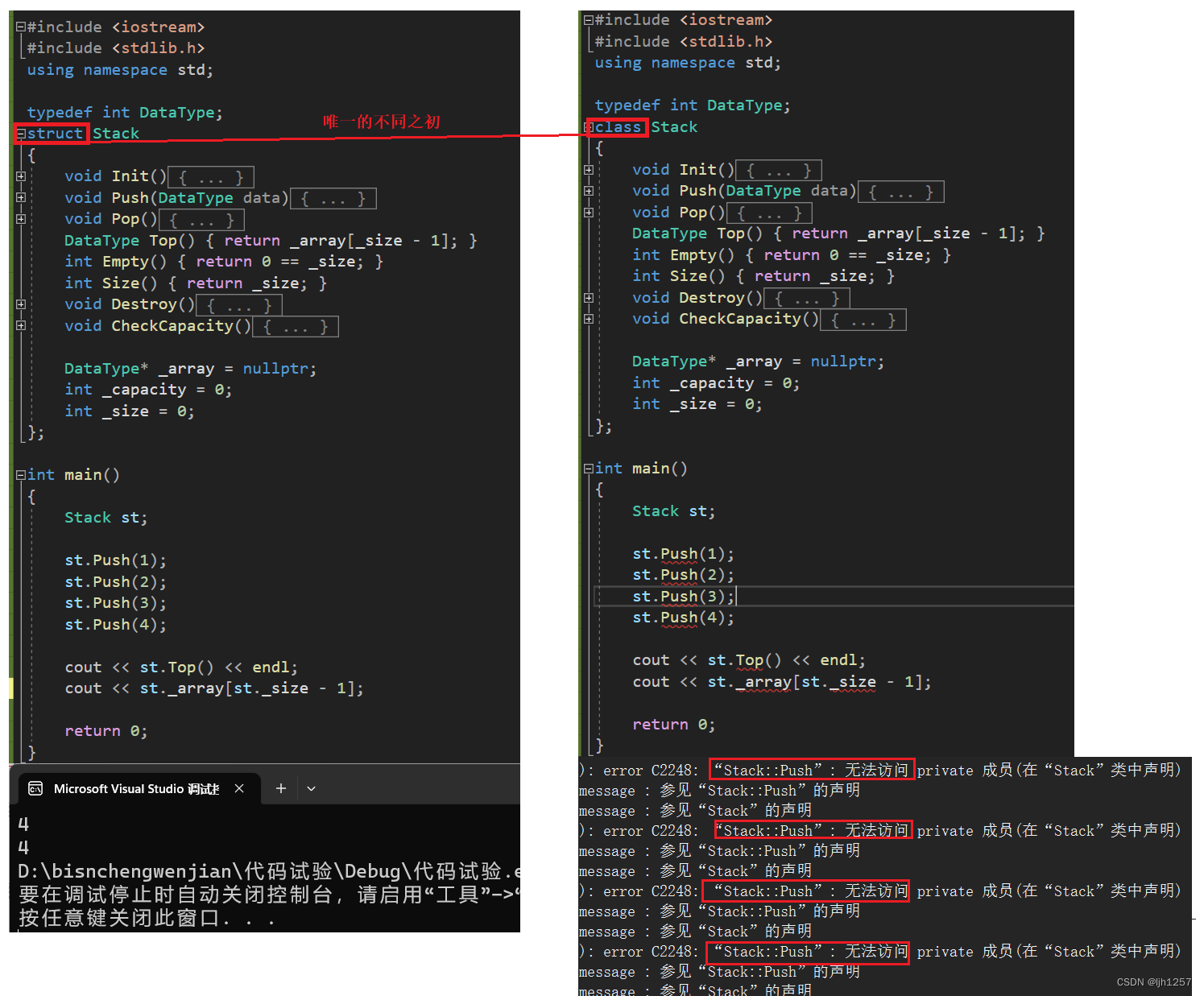
Task: Open Pop() collapsed braces in class version
Action: point(769,213)
